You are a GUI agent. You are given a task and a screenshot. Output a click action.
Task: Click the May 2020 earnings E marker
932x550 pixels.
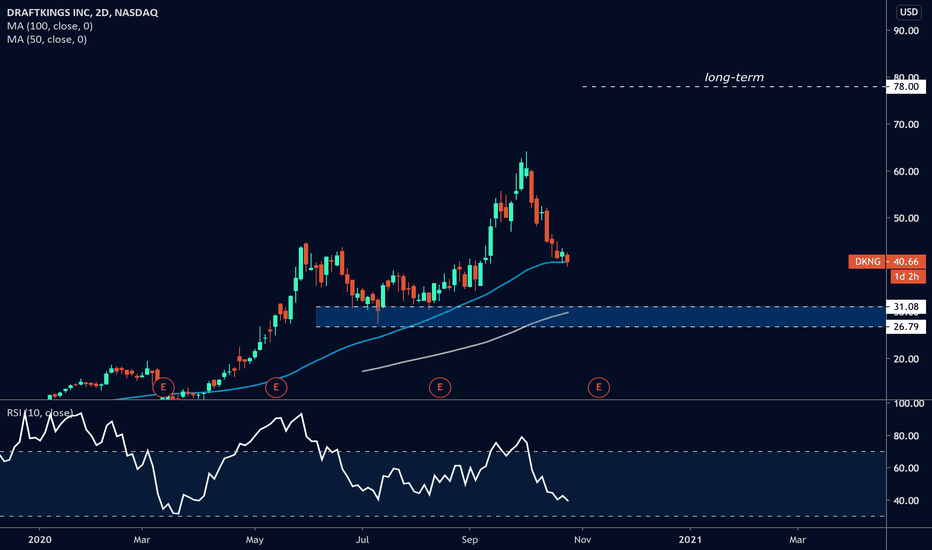[276, 388]
